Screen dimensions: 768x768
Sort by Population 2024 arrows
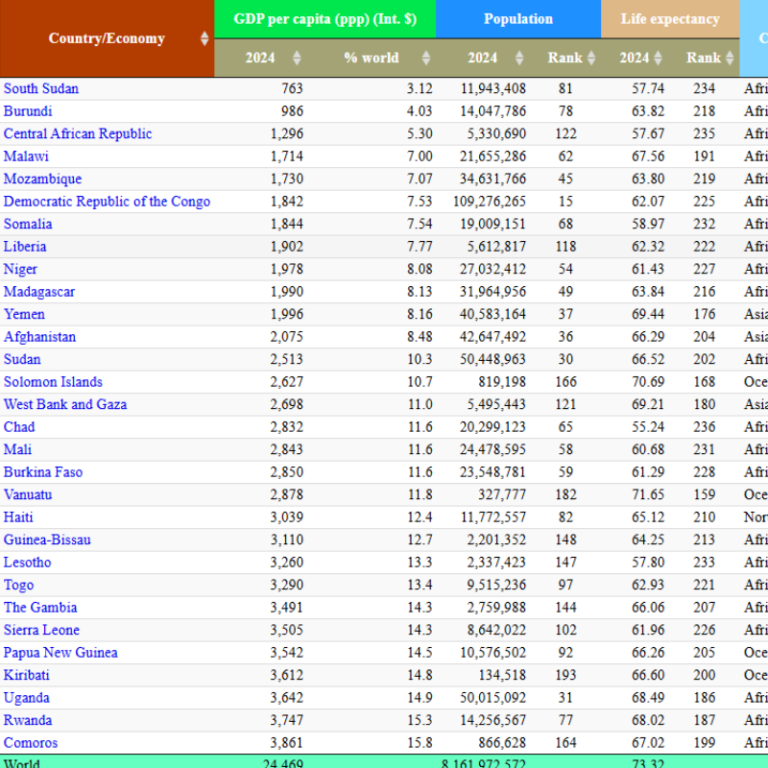pos(520,58)
